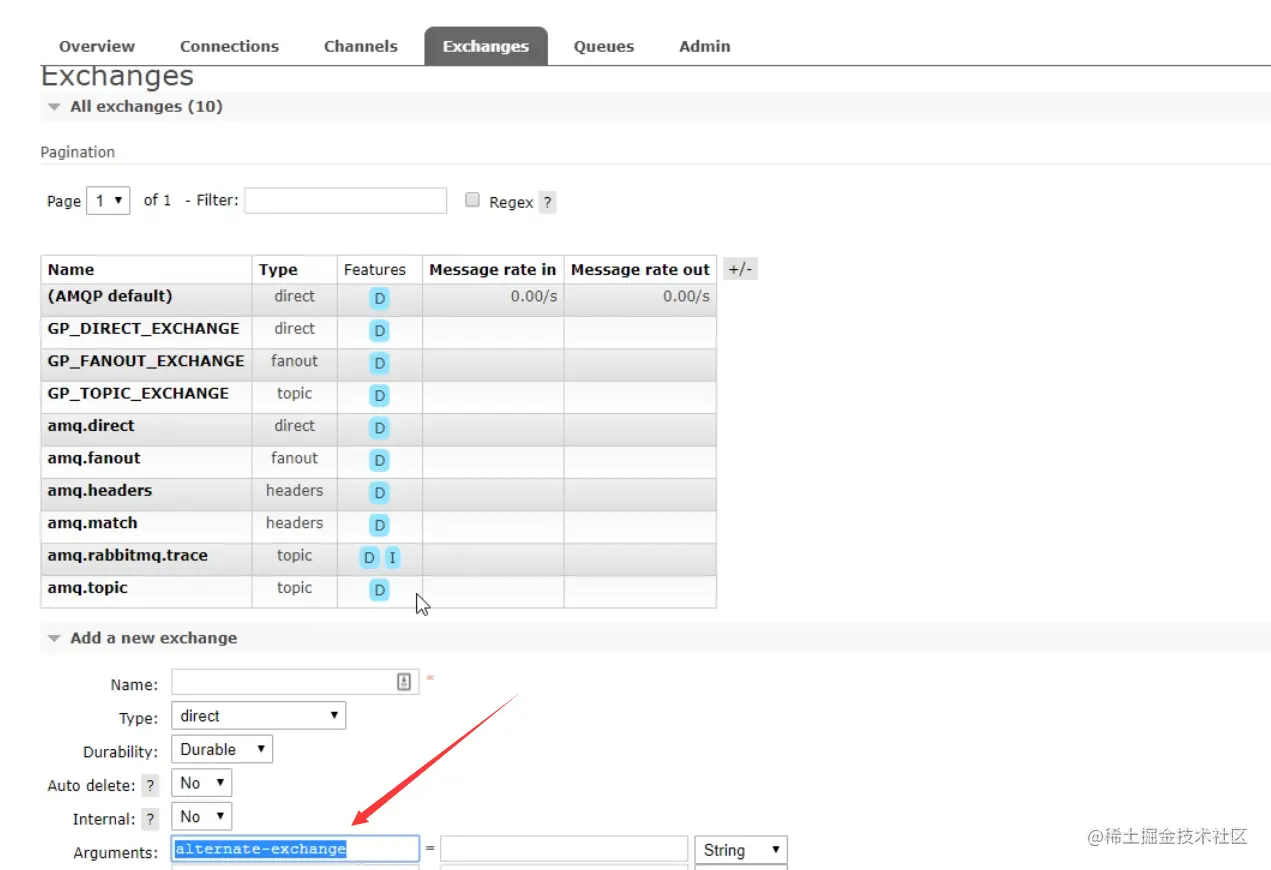The image size is (1271, 870).
Task: Click the D badge for amq.rabbitmq.trace
Action: (x=370, y=557)
